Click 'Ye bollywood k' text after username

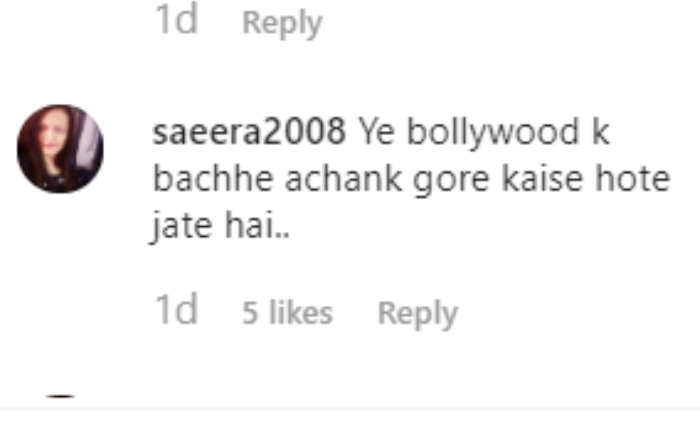[484, 132]
